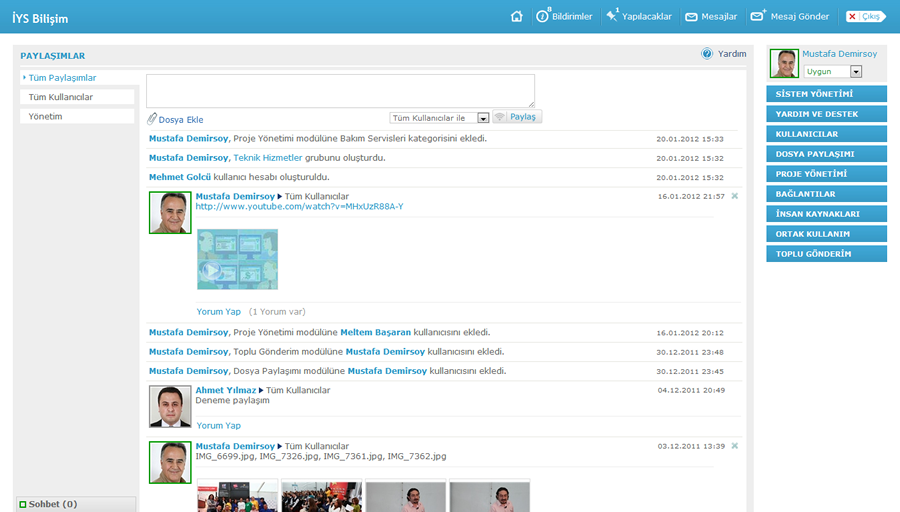The width and height of the screenshot is (900, 512).
Task: Go to the home page icon
Action: (x=516, y=16)
